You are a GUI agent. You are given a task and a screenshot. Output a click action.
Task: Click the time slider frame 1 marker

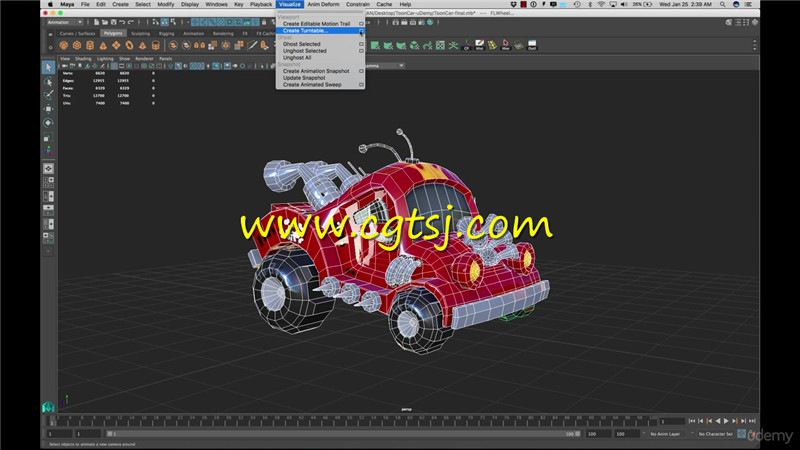52,421
